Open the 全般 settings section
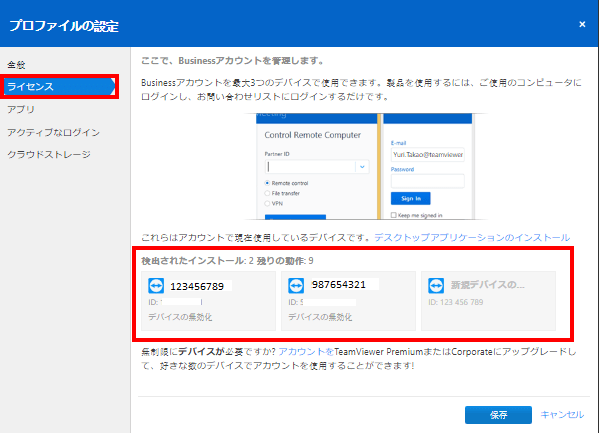 (16, 65)
